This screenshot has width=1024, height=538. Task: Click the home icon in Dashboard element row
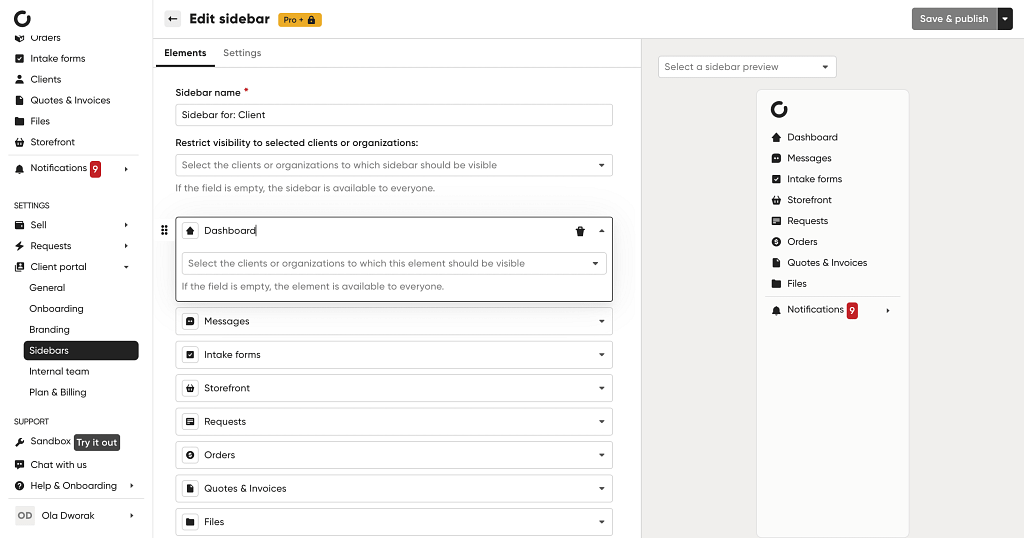pyautogui.click(x=190, y=230)
